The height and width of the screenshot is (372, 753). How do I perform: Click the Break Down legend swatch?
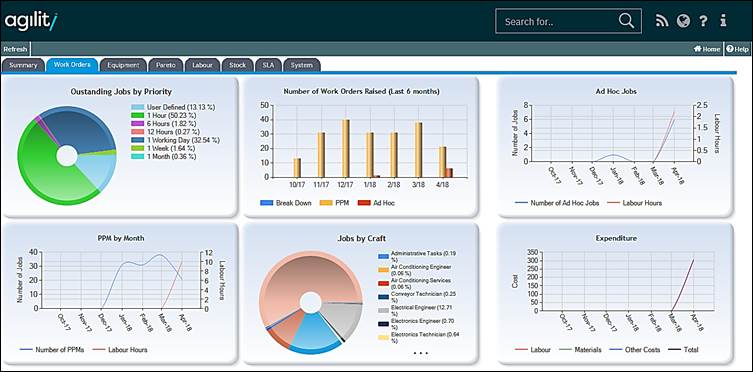click(267, 203)
